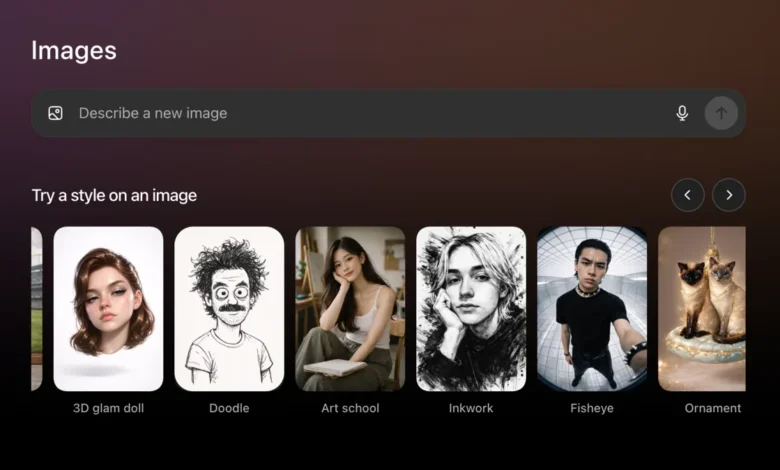Click the add image icon in prompt box

pos(55,113)
